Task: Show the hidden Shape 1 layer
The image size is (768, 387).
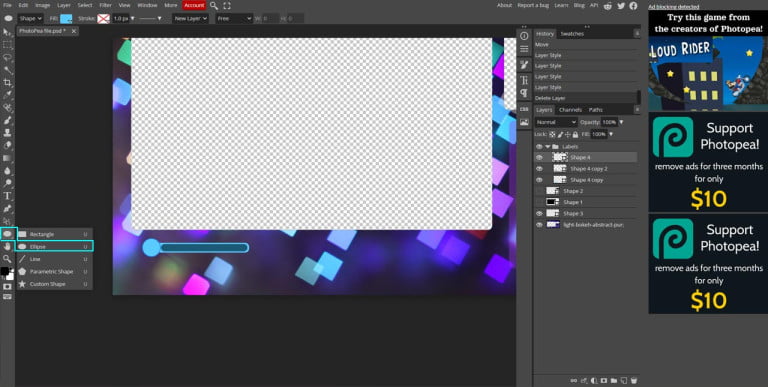Action: [539, 202]
